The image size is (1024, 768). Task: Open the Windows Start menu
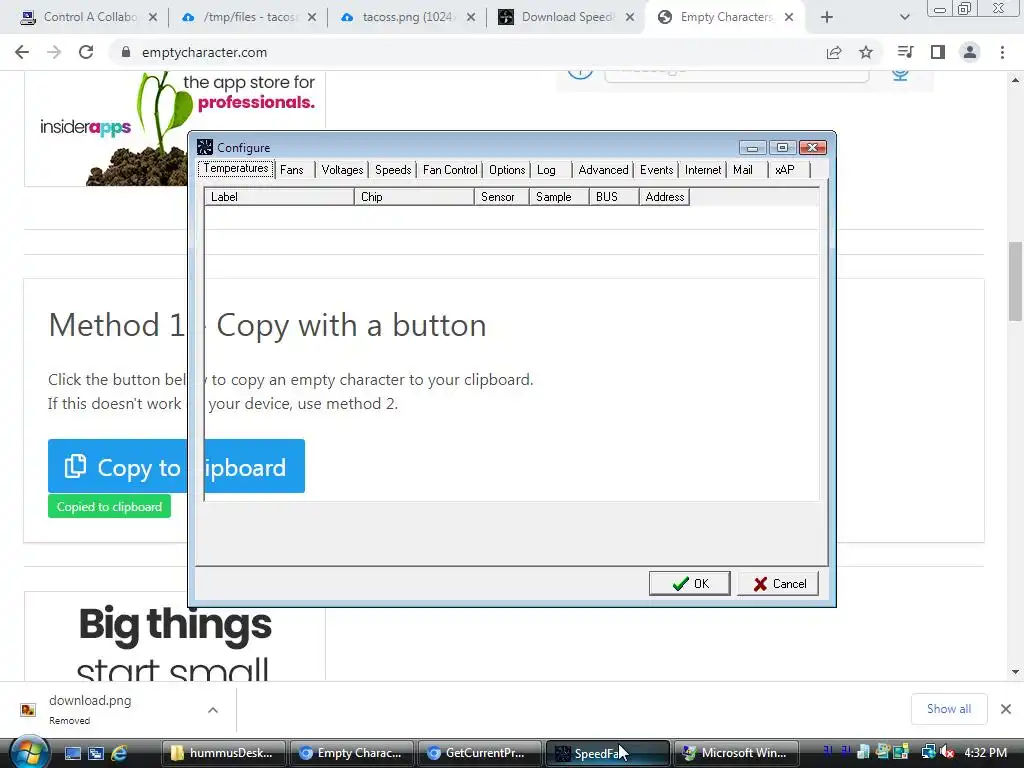pyautogui.click(x=29, y=753)
